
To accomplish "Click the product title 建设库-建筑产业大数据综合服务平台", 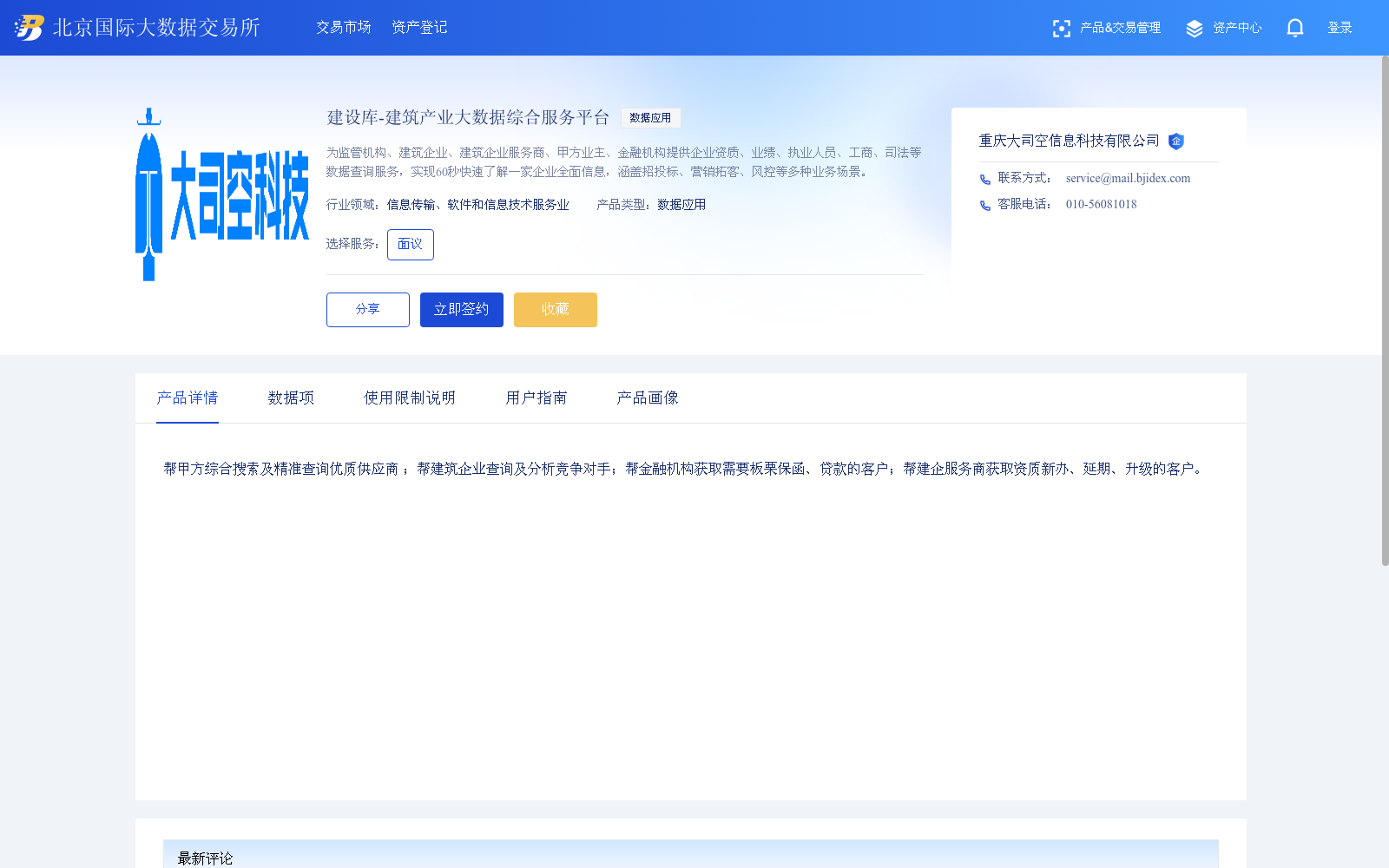I will 468,117.
